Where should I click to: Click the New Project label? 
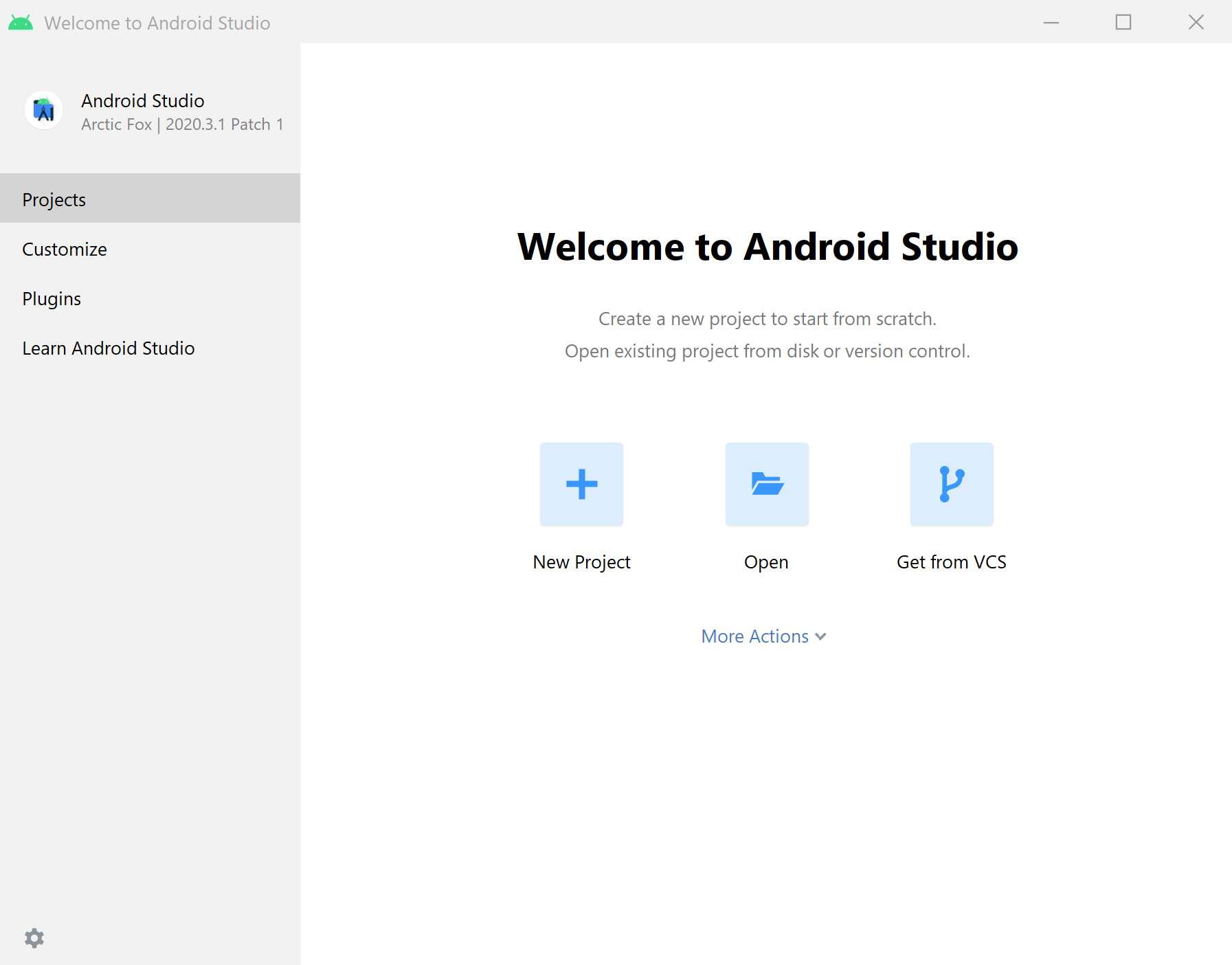click(x=581, y=562)
